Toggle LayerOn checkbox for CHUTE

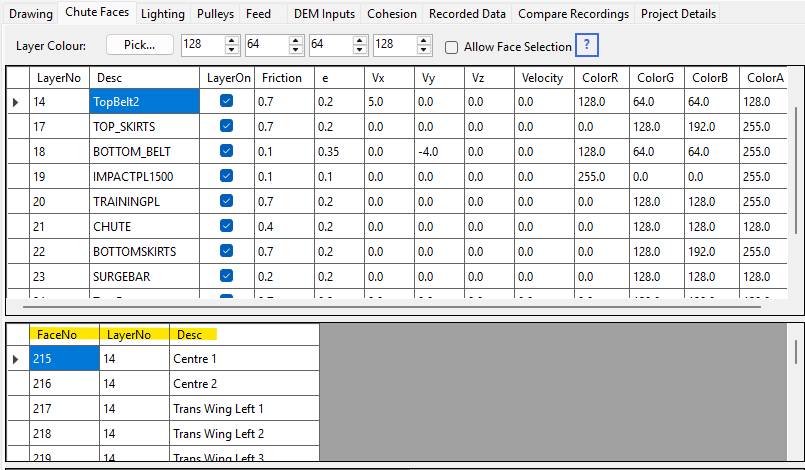[x=226, y=225]
